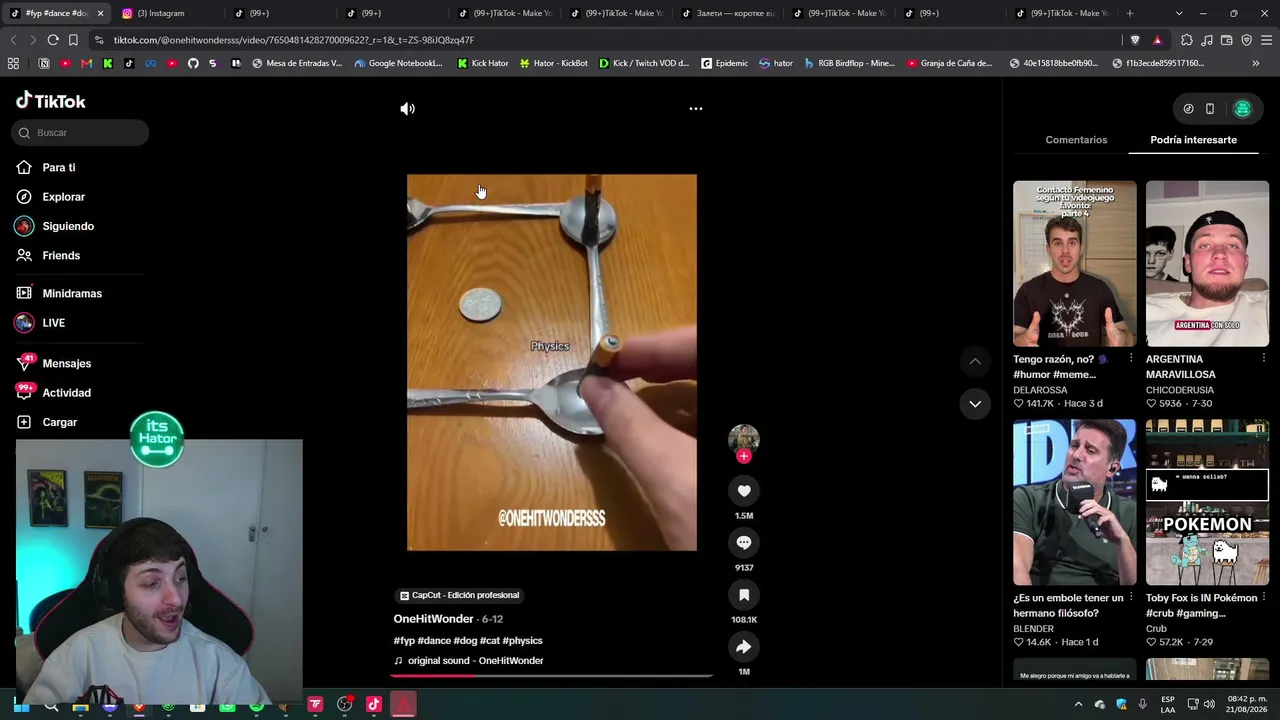Open the creator avatar beside the video
1280x720 pixels.
[x=743, y=438]
